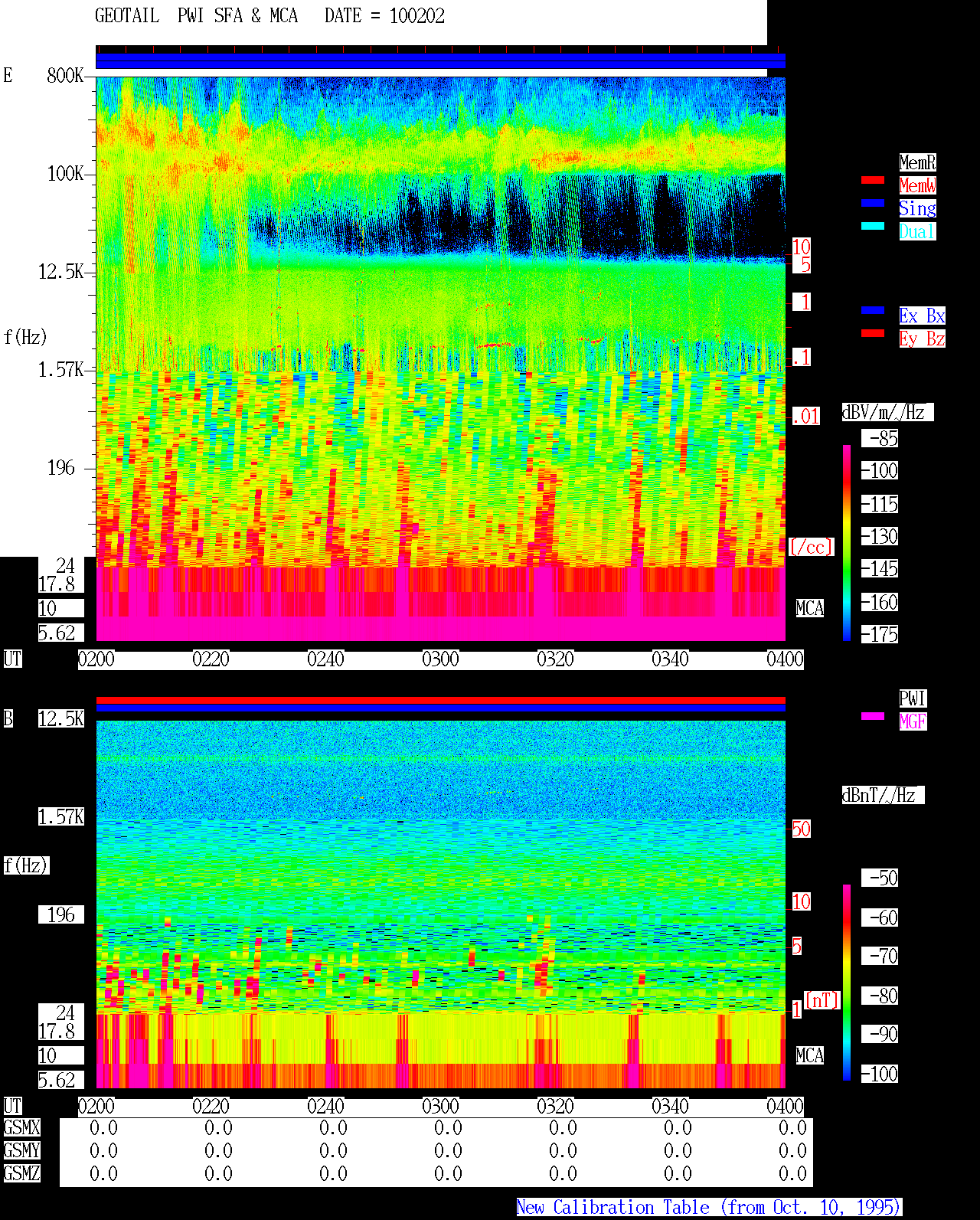
Task: Click the Ex Bx legend text
Action: pos(922,316)
